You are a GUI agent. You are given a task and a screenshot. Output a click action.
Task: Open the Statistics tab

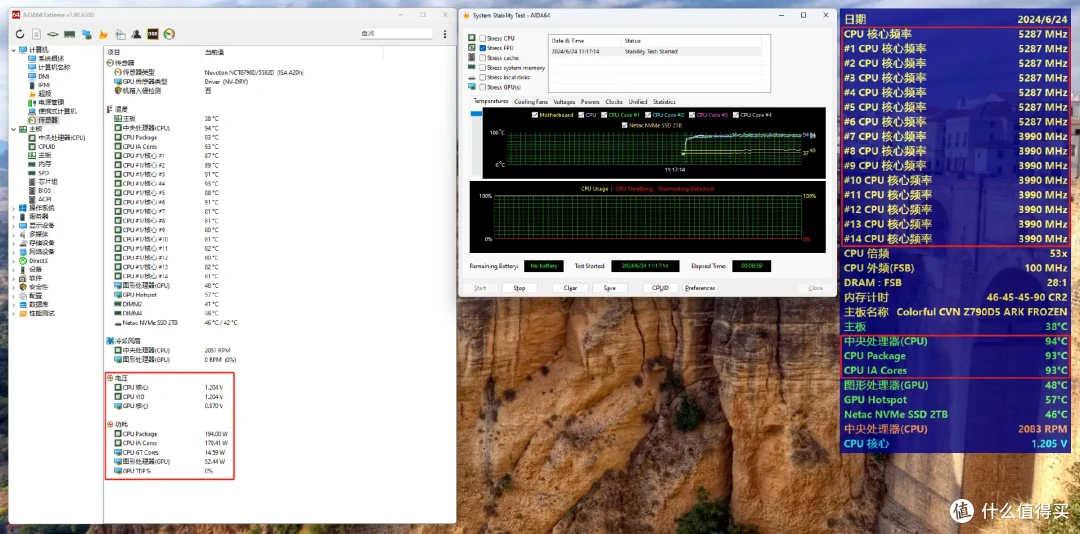664,102
